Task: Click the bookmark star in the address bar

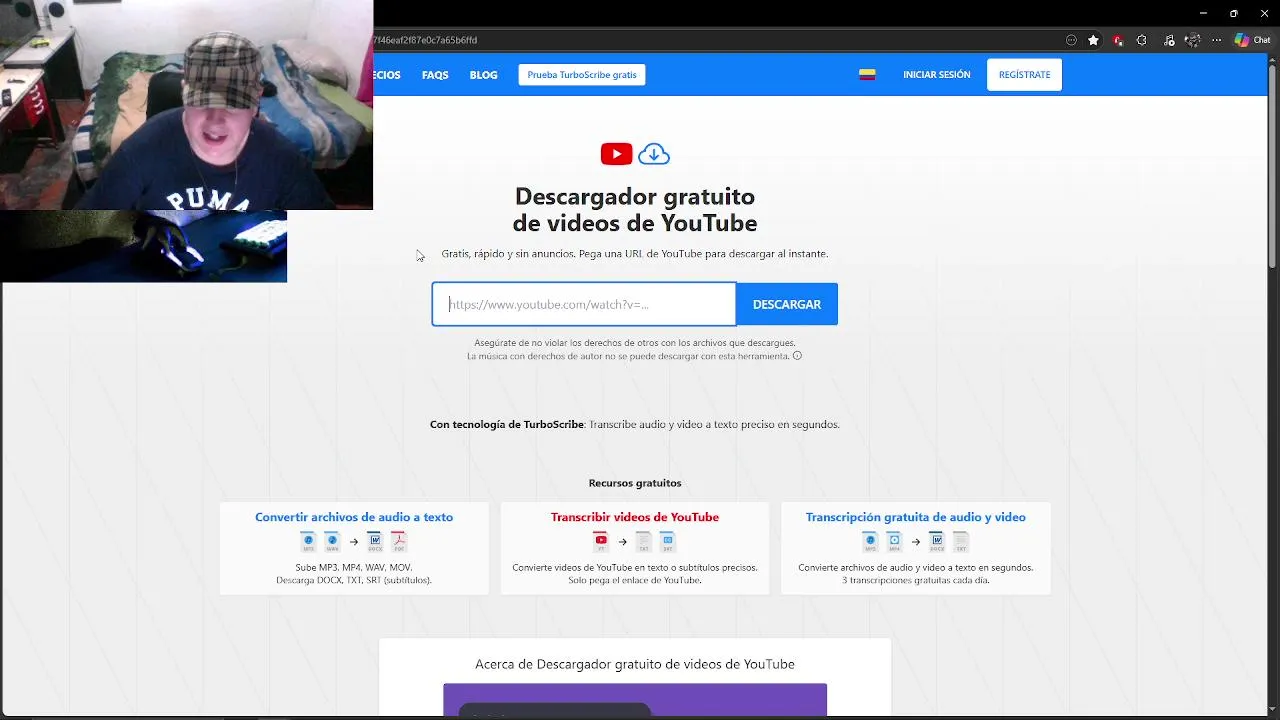Action: pos(1094,40)
